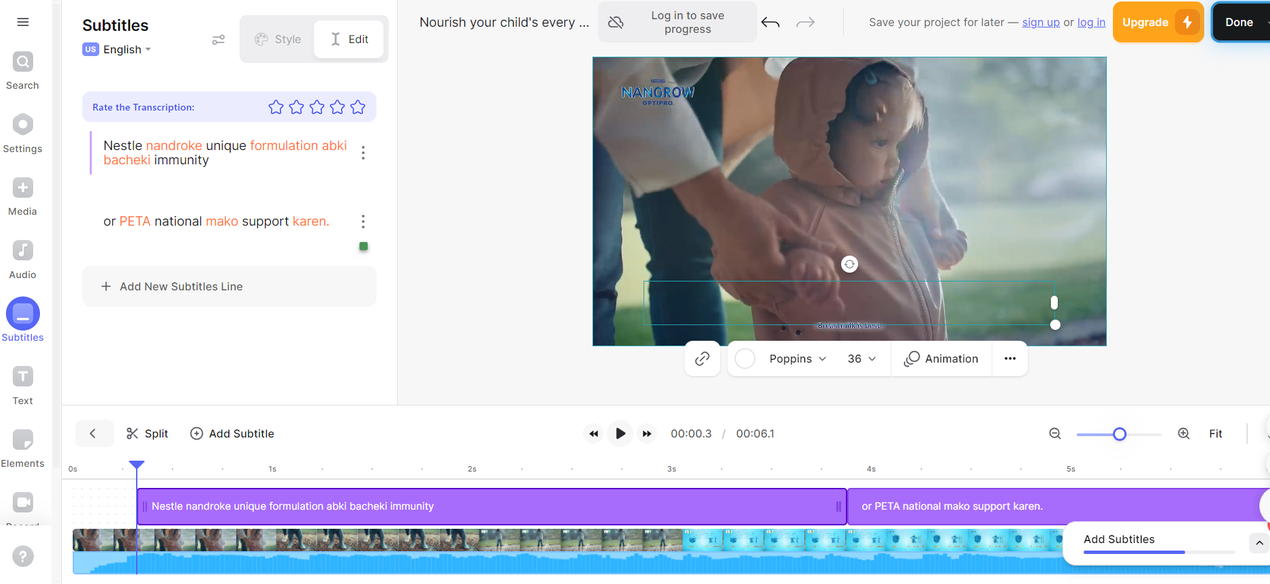Edit the project title field
The width and height of the screenshot is (1270, 584).
pos(504,22)
